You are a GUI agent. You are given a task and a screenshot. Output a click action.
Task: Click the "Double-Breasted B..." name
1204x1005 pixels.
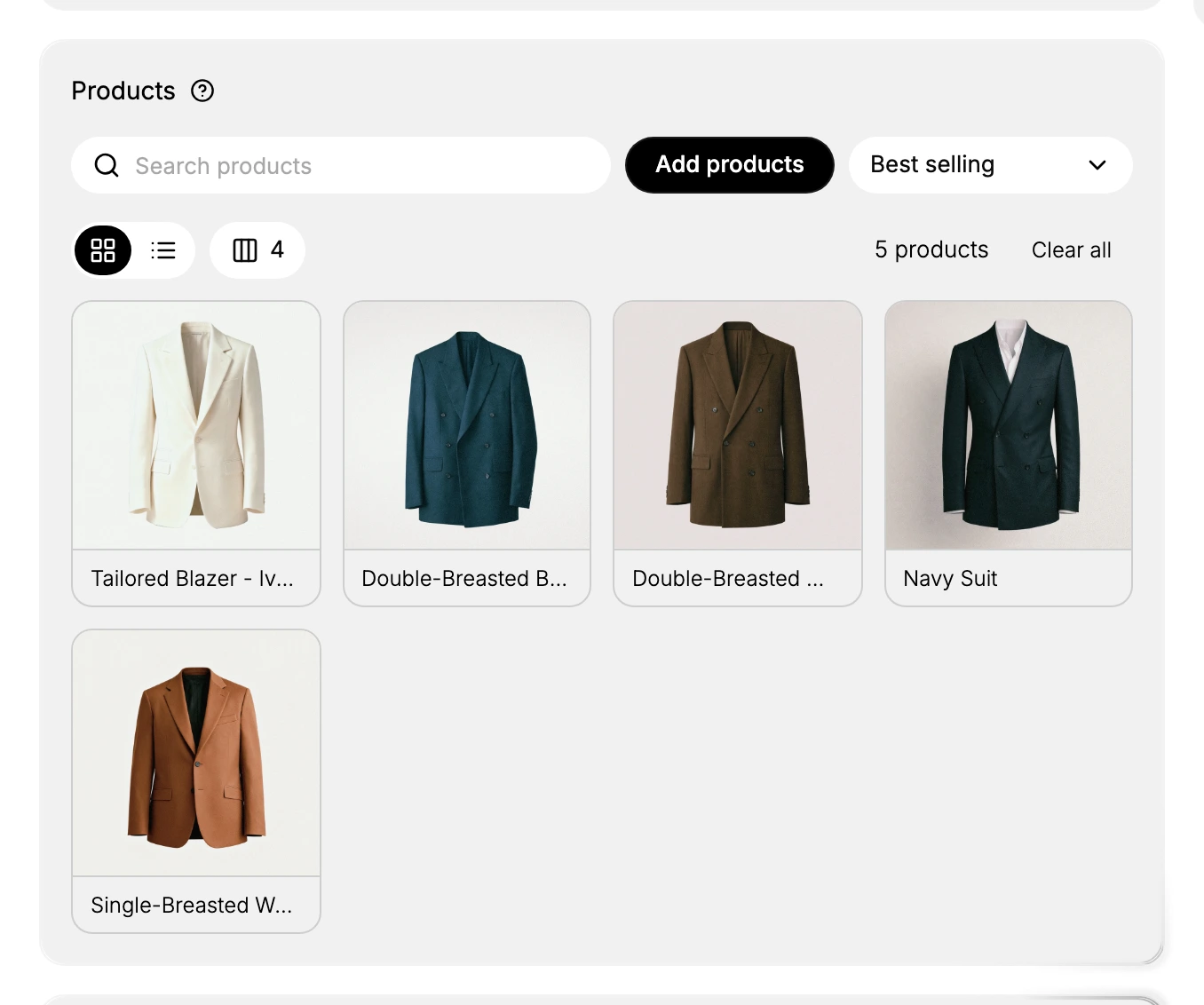[463, 579]
